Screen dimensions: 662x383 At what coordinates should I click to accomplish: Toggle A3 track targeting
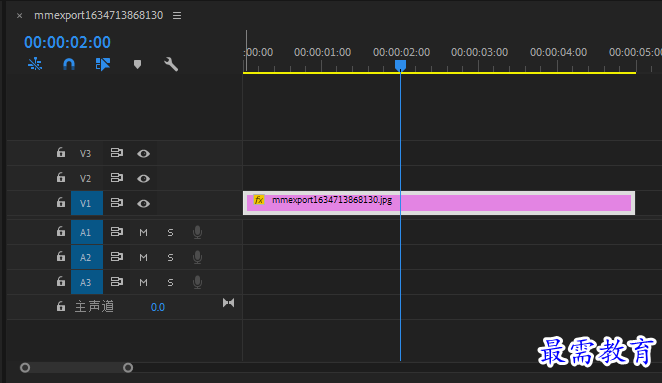click(87, 282)
